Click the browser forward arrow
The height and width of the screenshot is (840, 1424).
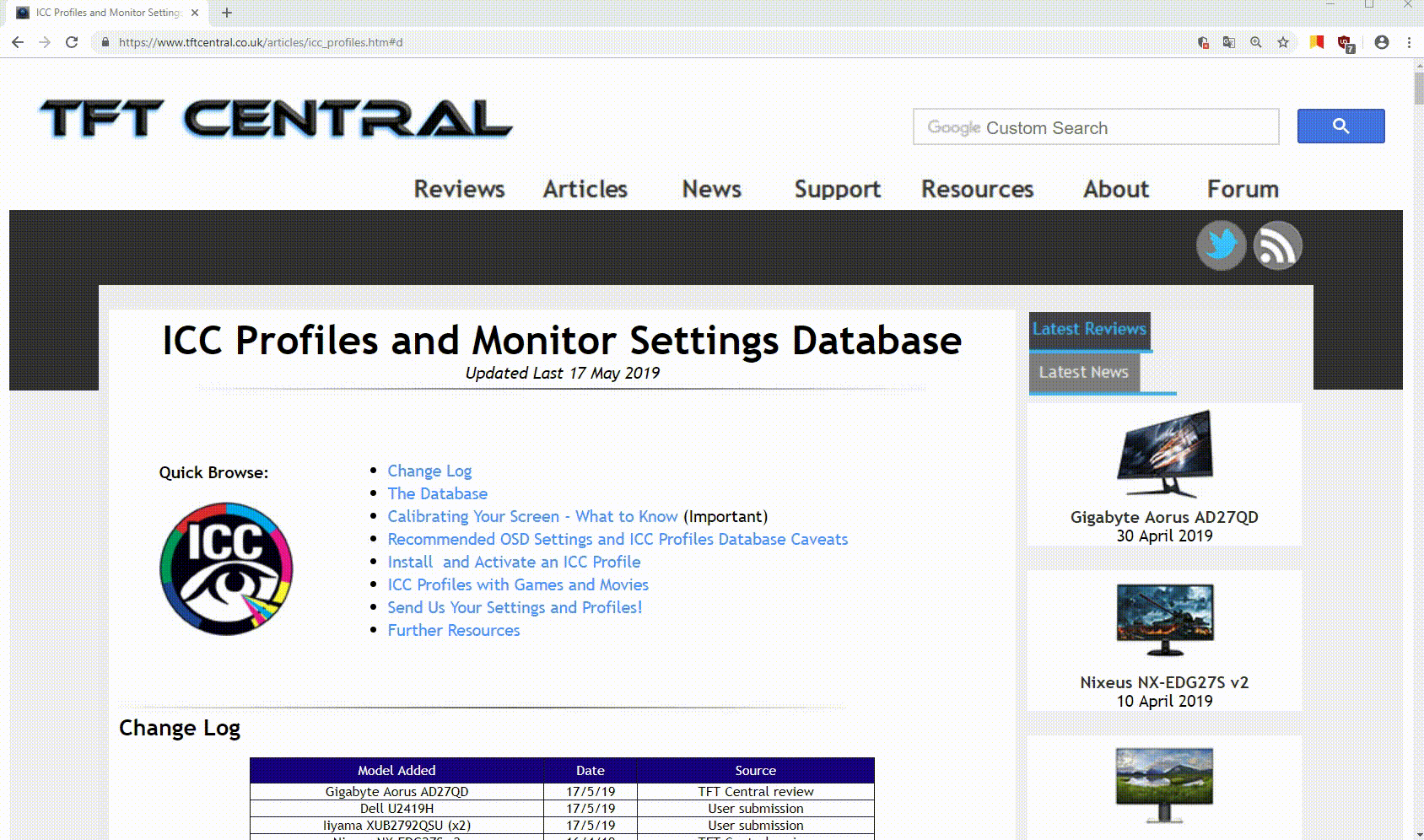pos(45,42)
